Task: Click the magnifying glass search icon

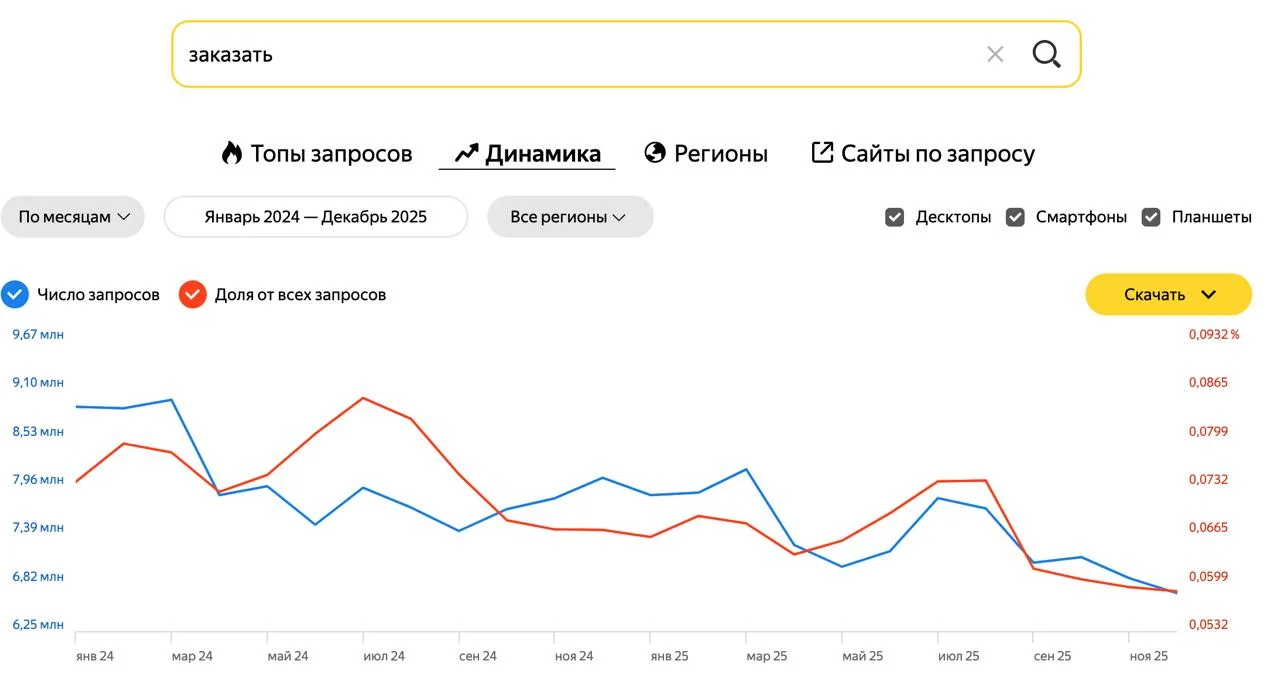Action: (x=1046, y=54)
